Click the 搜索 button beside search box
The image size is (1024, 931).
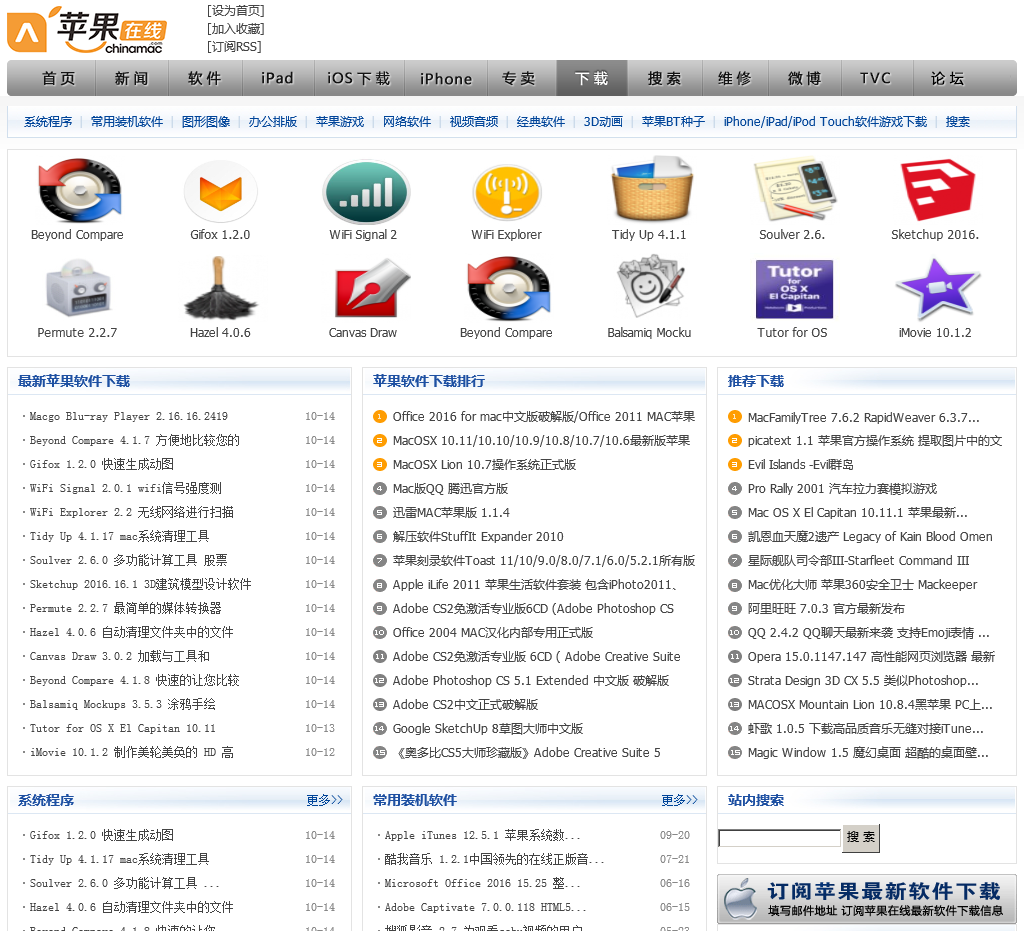pos(861,838)
